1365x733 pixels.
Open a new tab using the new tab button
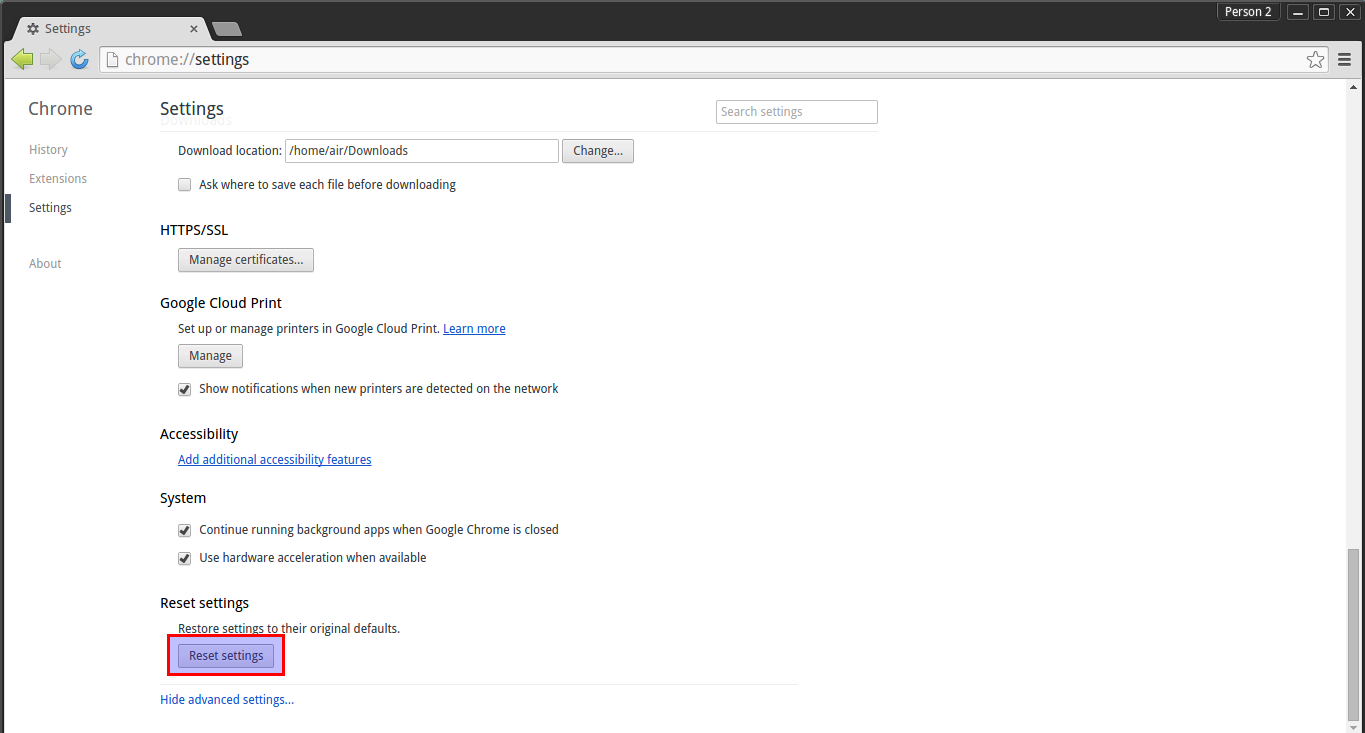[227, 29]
